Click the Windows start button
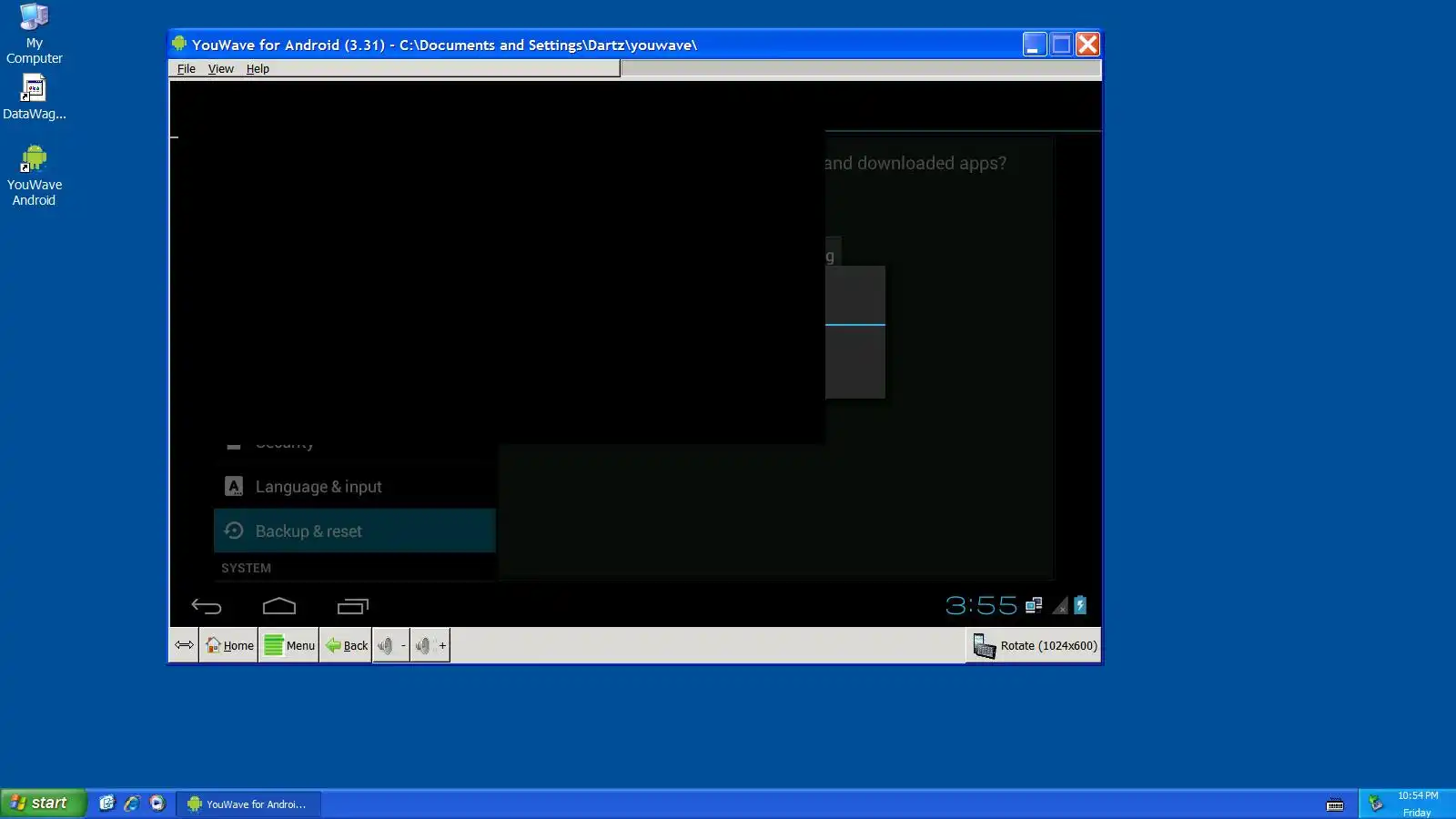The width and height of the screenshot is (1456, 819). coord(44,803)
